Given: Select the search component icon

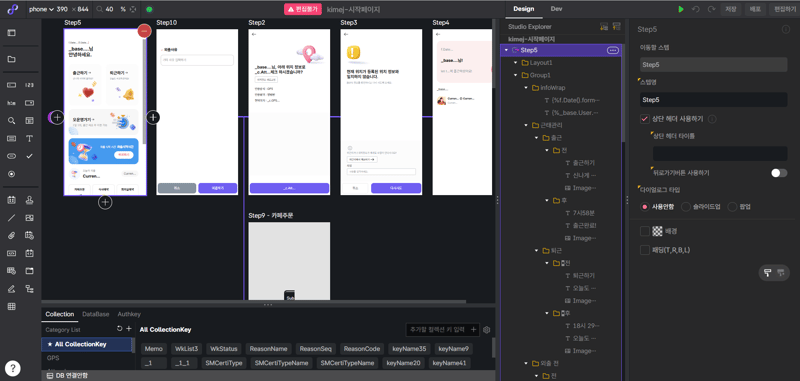Looking at the screenshot, I should (11, 121).
